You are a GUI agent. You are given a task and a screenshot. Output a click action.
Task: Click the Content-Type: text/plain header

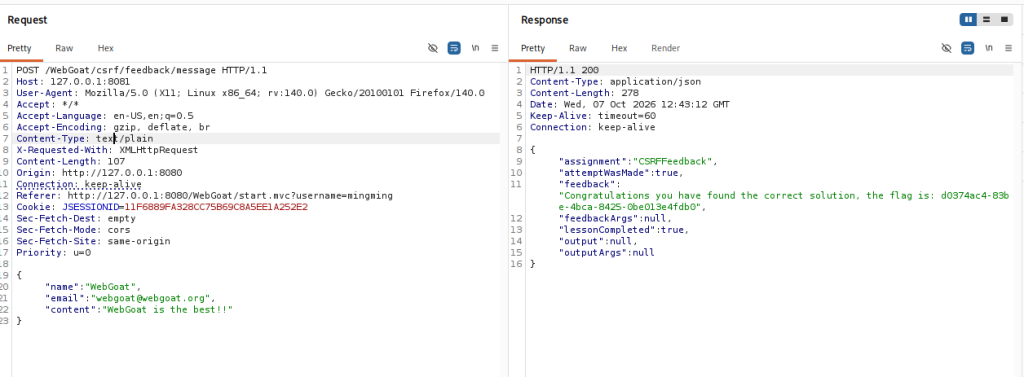(x=85, y=139)
